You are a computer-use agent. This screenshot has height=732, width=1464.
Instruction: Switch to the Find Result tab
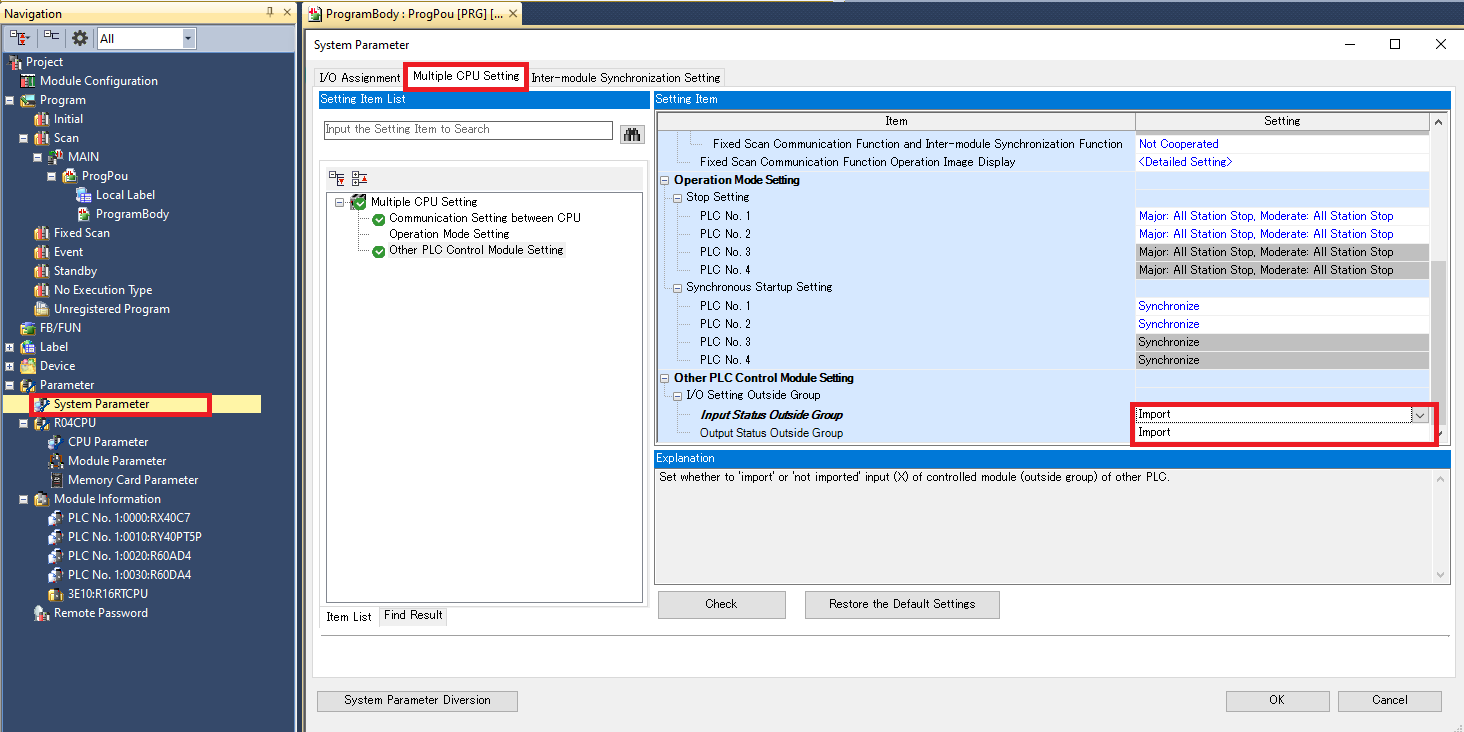[413, 615]
